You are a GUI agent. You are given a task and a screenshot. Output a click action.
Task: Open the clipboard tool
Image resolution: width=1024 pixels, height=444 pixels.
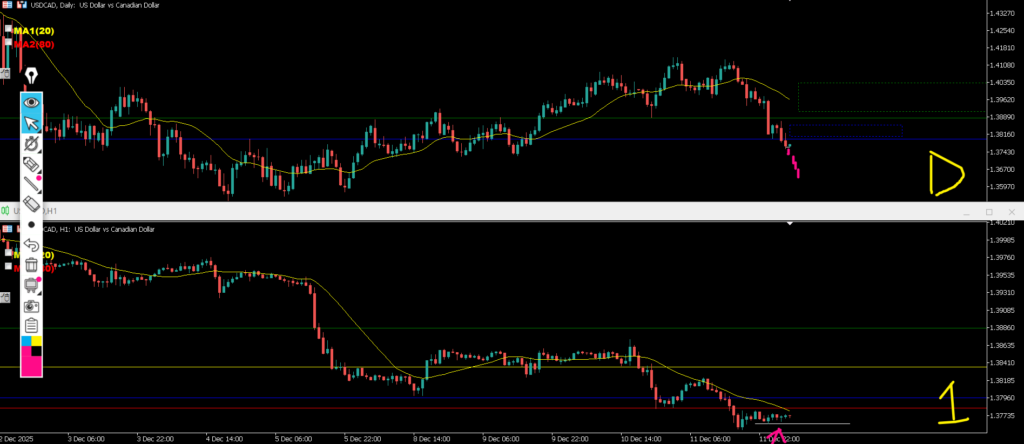[x=31, y=325]
